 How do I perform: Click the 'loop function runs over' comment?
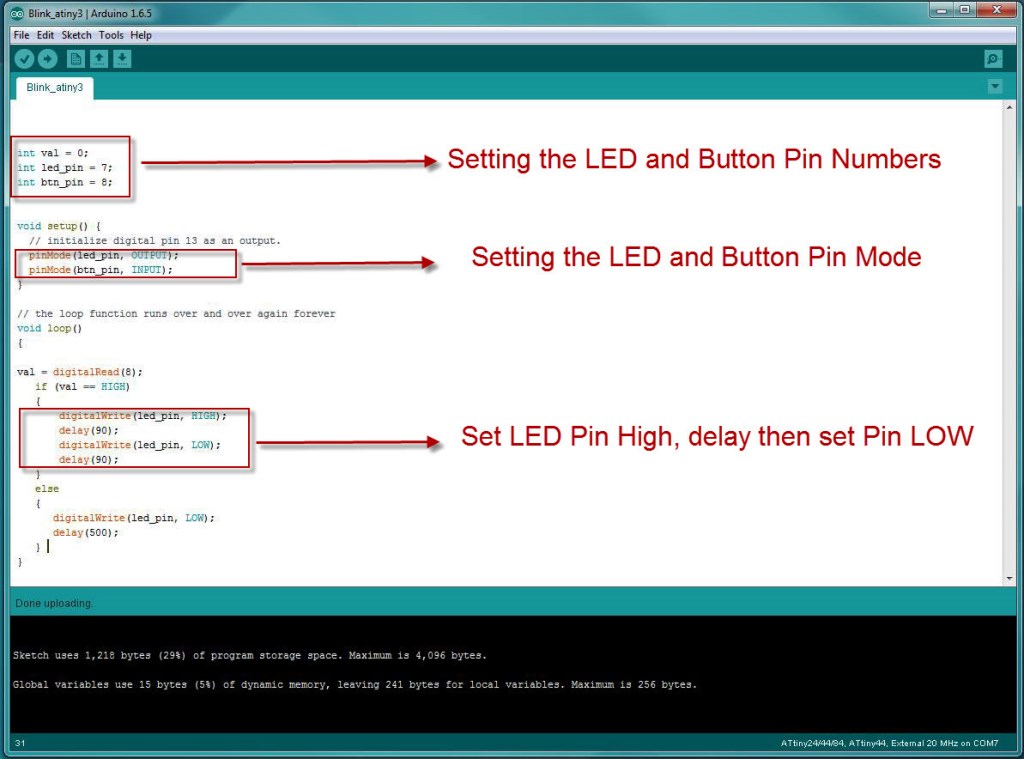(176, 314)
